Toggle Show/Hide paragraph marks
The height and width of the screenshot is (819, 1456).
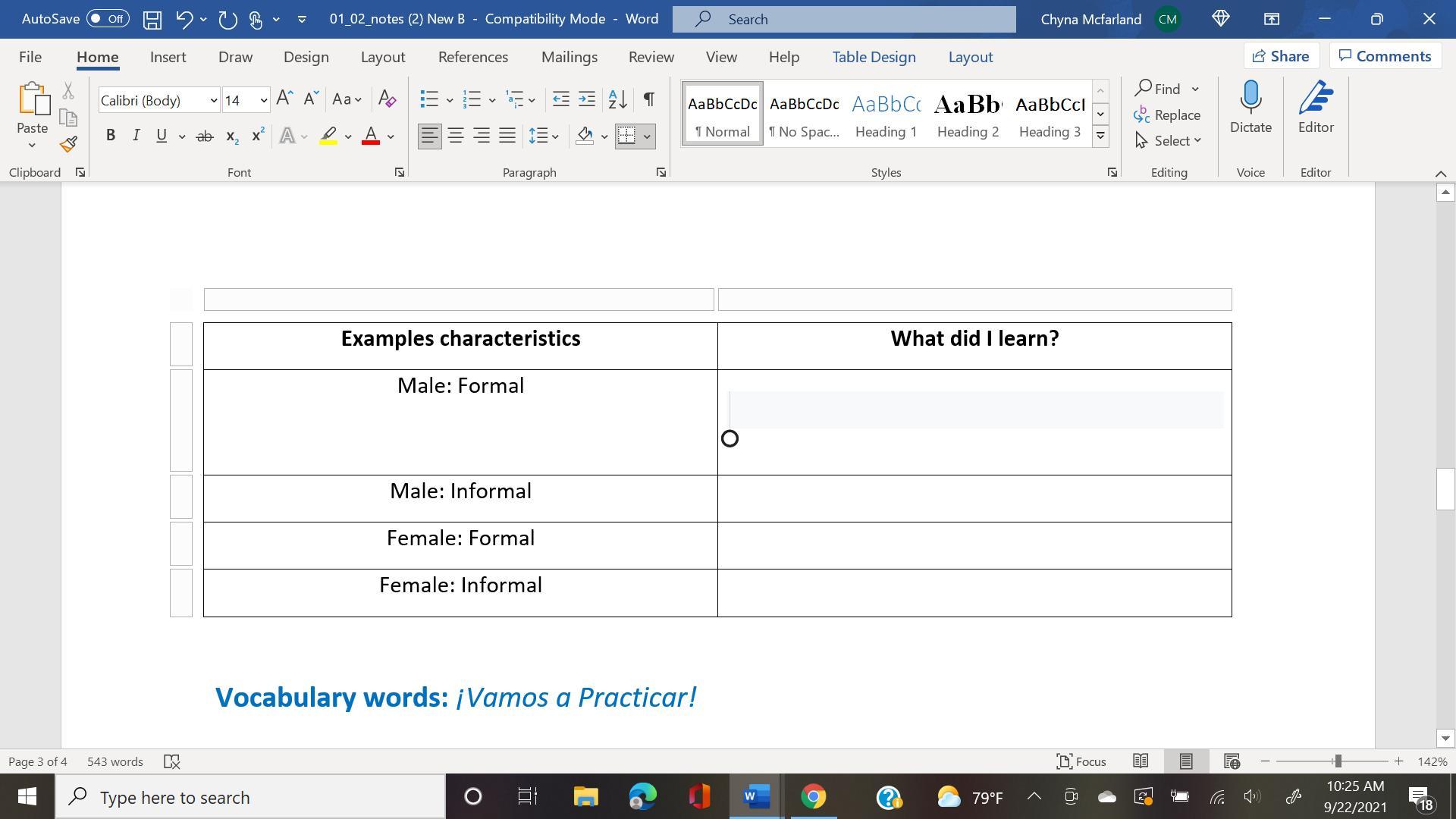click(649, 99)
